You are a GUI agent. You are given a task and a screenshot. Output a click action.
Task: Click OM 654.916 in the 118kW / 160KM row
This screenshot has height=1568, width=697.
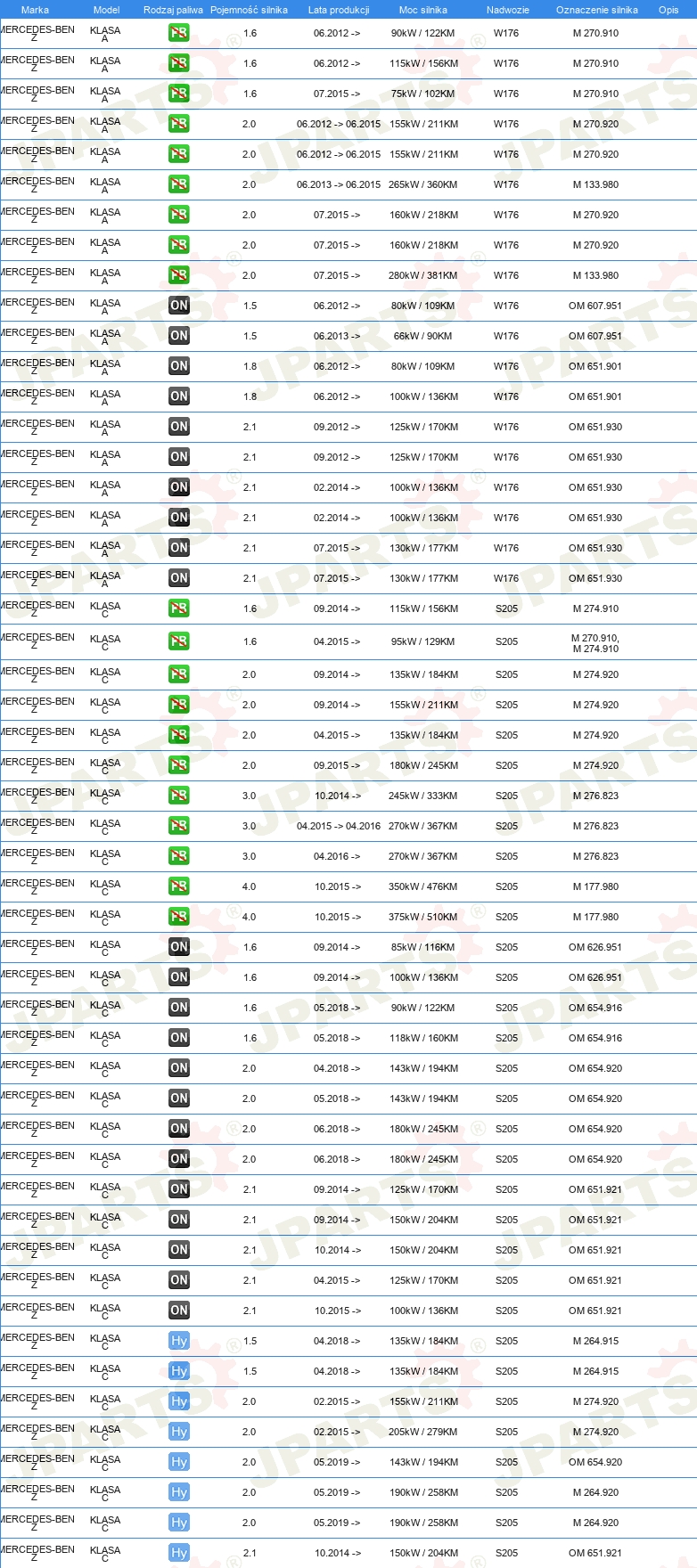595,1038
